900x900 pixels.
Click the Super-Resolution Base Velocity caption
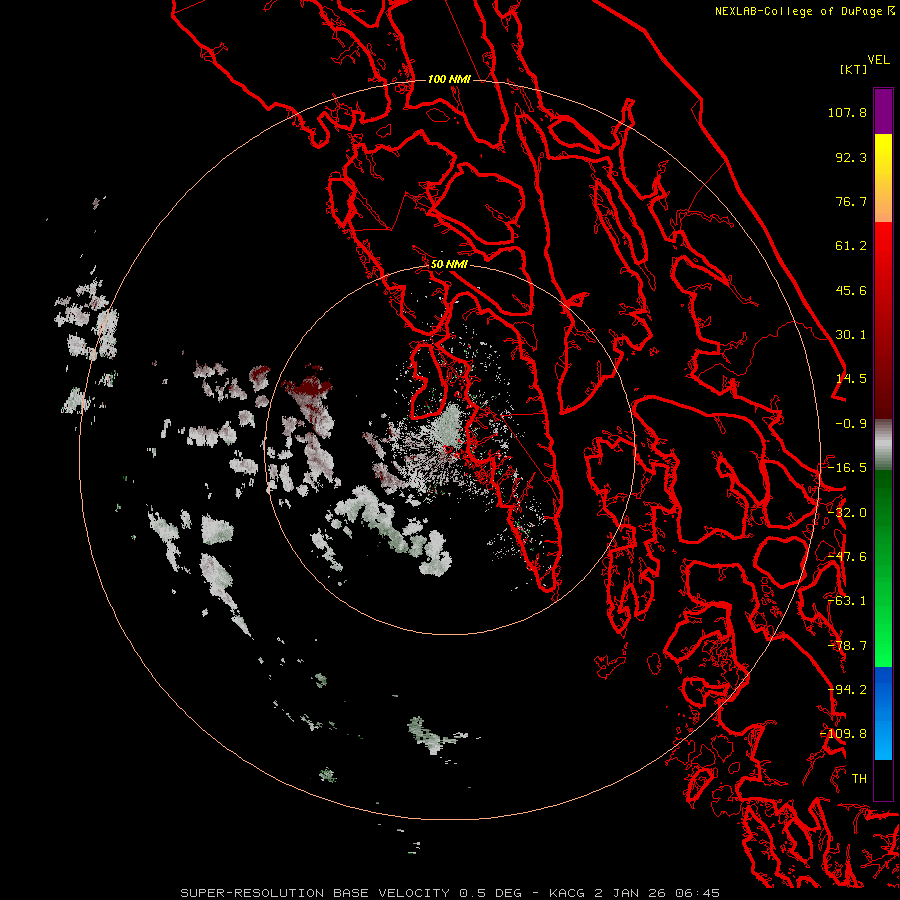point(450,893)
